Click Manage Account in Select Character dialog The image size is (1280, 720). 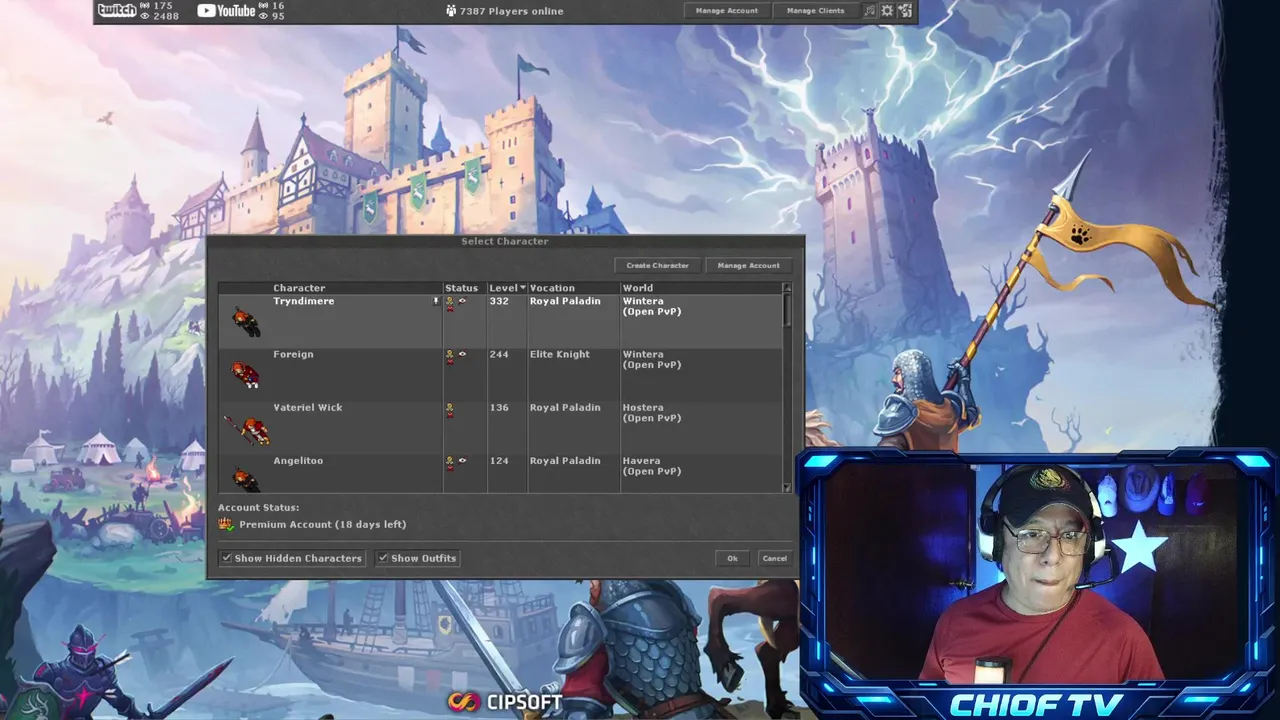[748, 265]
